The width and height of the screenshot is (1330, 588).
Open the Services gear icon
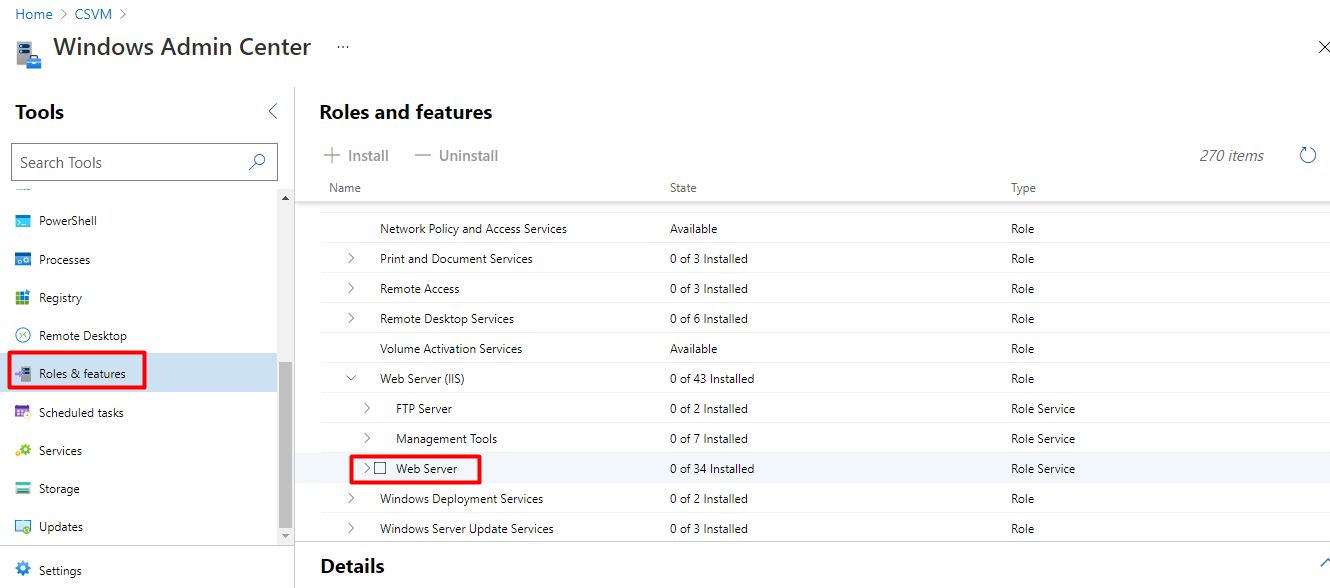(x=23, y=450)
